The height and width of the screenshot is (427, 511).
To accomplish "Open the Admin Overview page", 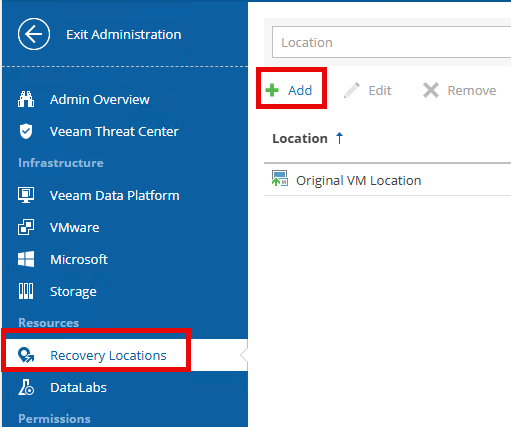I will coord(100,99).
